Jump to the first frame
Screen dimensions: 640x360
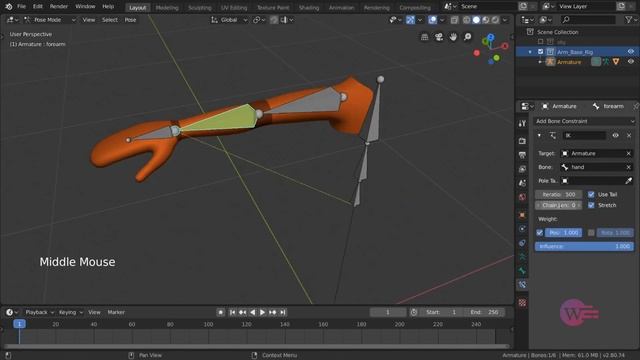tap(232, 312)
